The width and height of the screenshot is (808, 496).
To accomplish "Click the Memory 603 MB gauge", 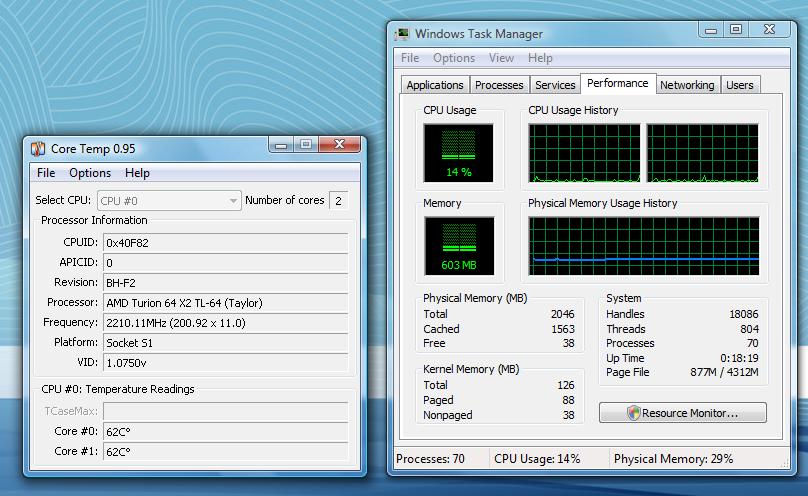I will 459,246.
